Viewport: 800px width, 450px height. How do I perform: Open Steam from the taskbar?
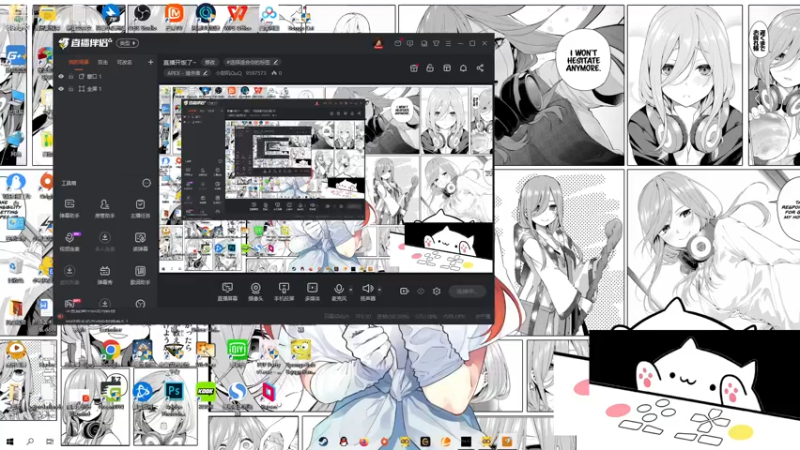tap(323, 441)
